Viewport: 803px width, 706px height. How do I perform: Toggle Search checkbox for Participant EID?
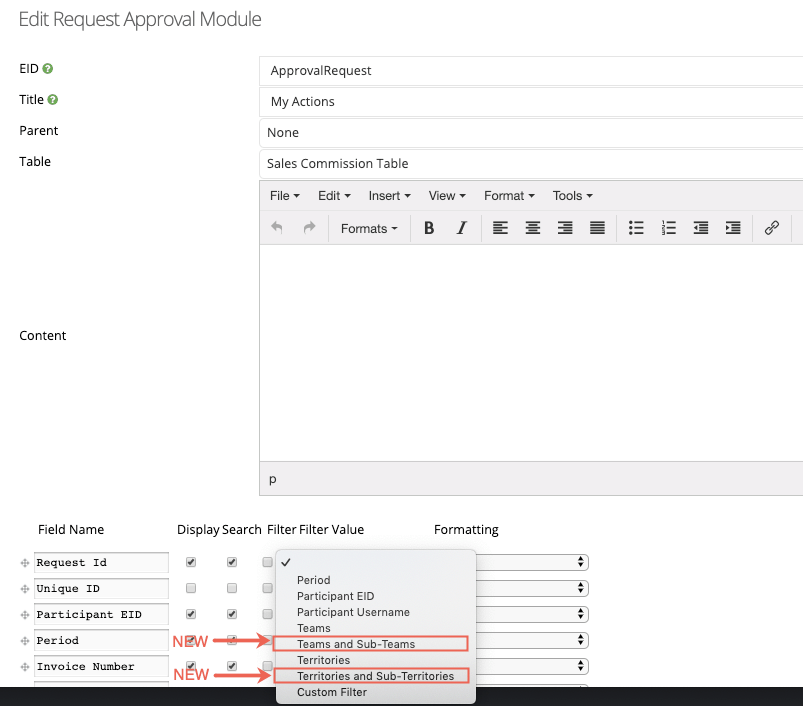232,614
